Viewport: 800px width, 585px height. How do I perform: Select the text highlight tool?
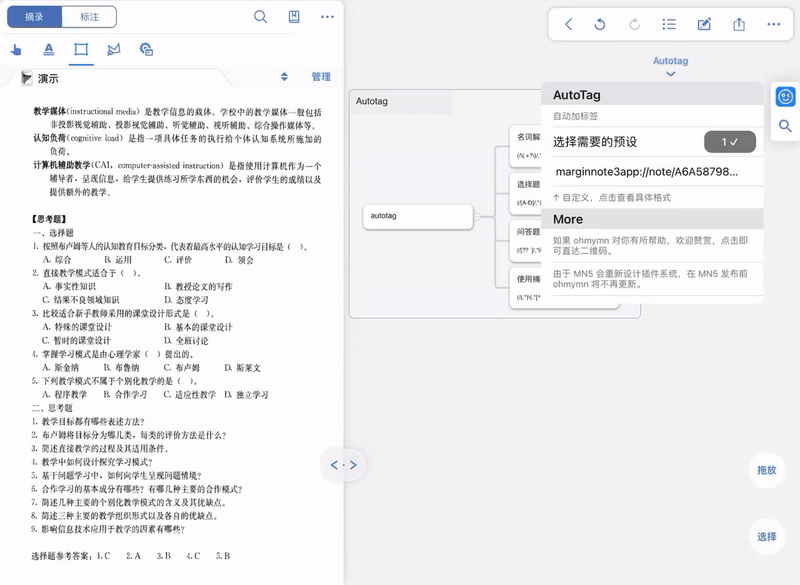tap(48, 49)
